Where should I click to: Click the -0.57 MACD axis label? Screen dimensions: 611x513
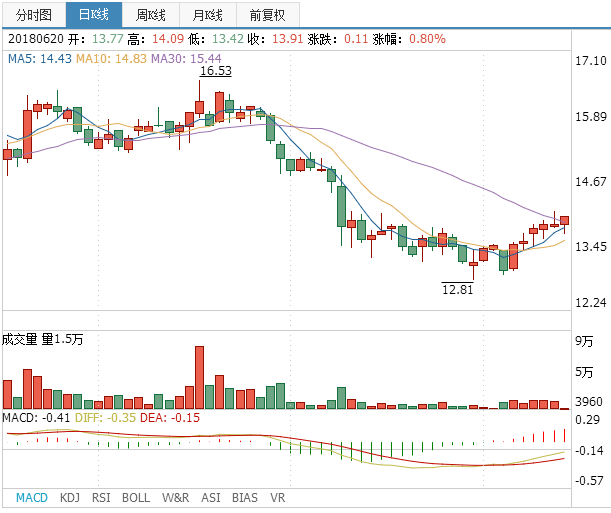point(589,480)
